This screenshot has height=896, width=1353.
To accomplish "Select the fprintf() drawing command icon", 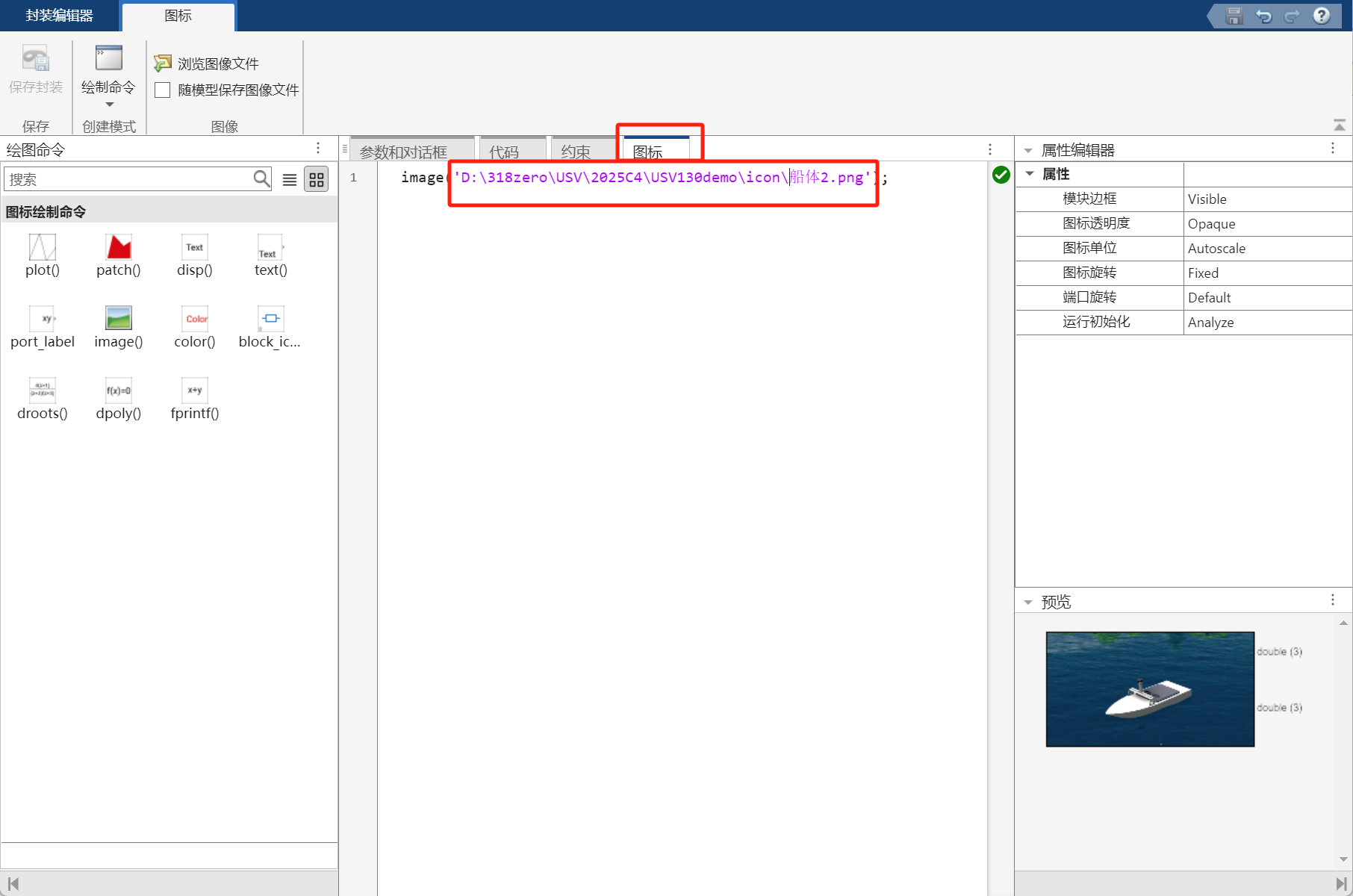I will tap(194, 390).
